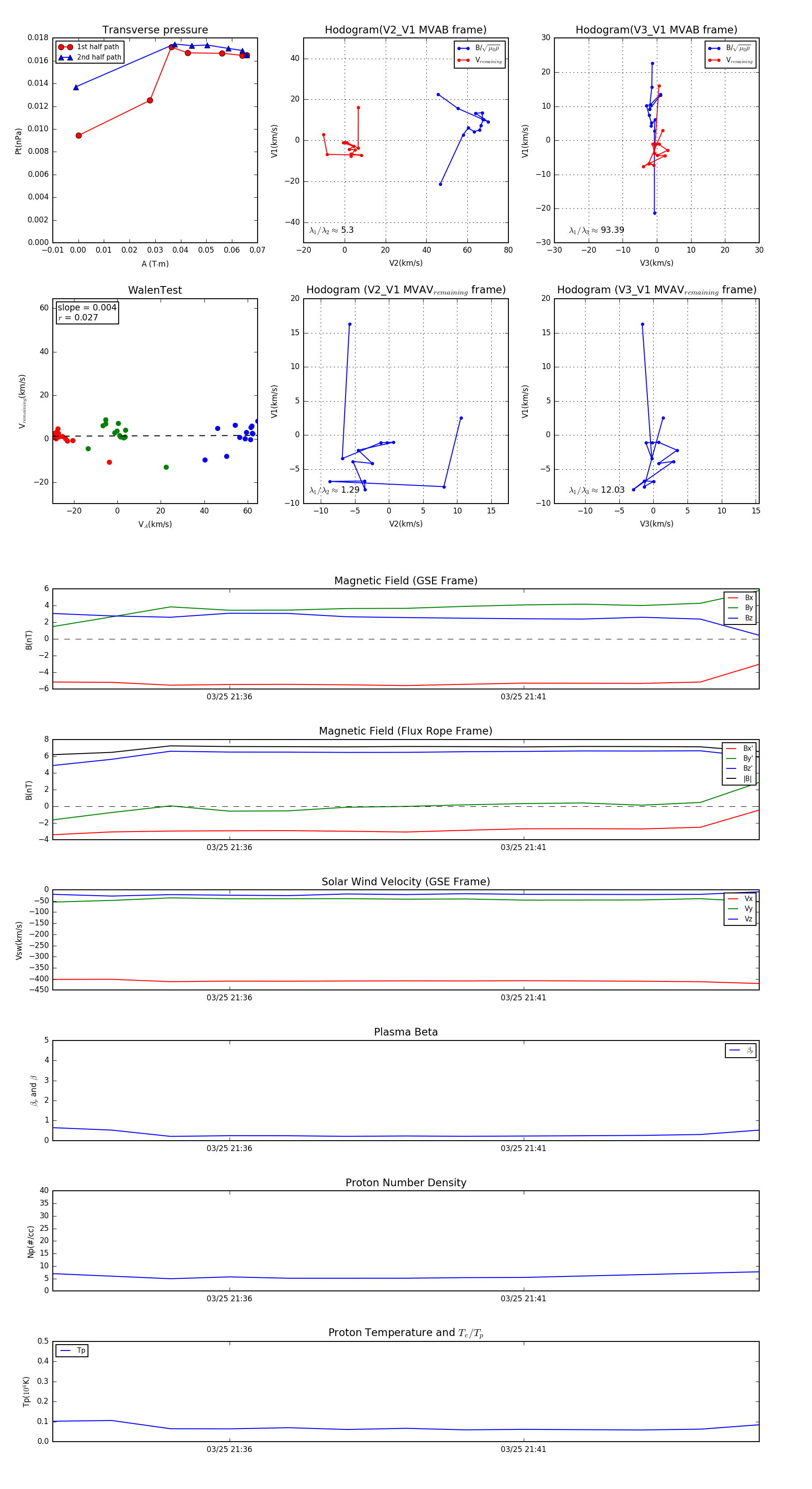
Task: Click the "WalenTest" plot title
Action: click(155, 290)
